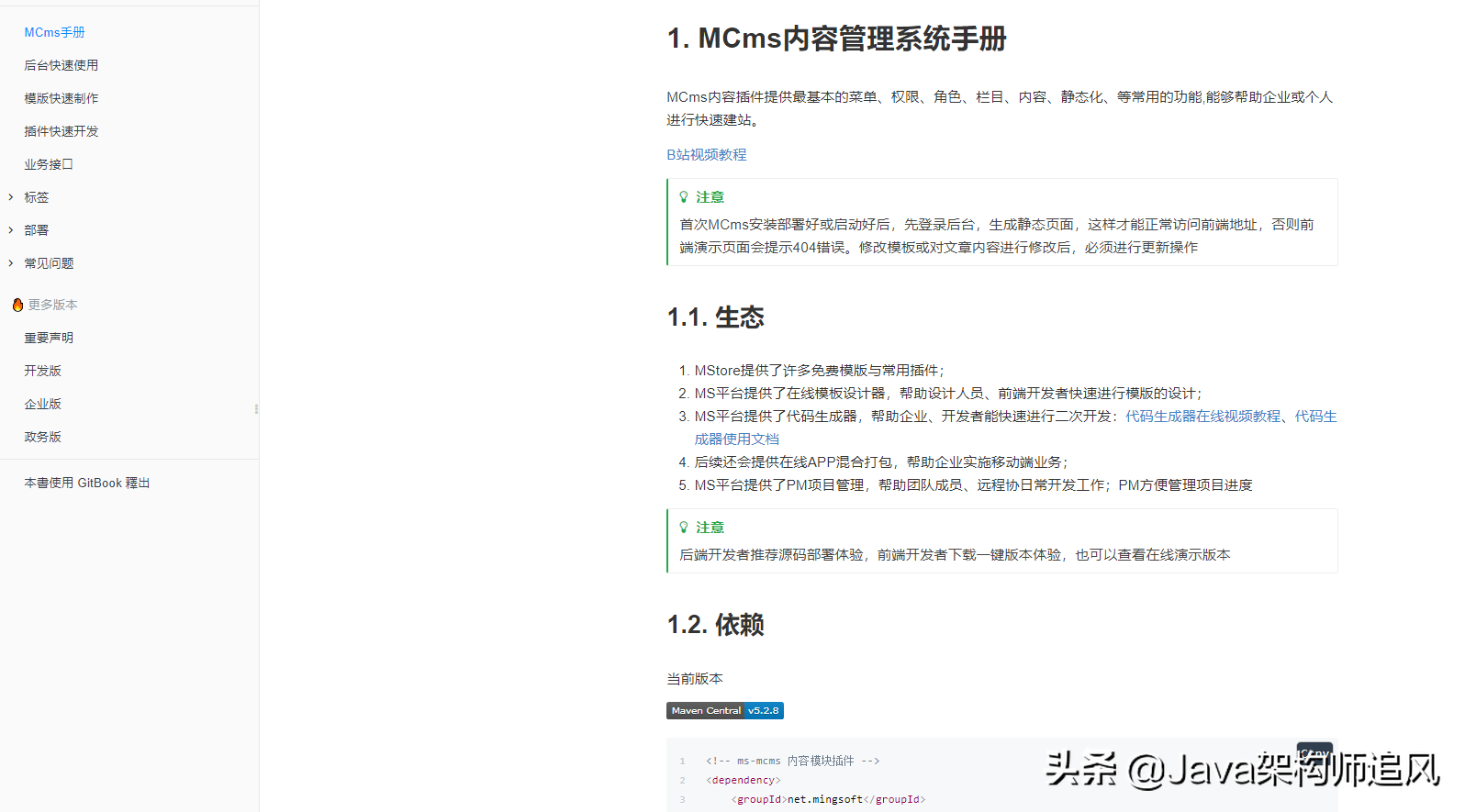This screenshot has width=1465, height=812.
Task: Click the lightbulb icon in the first 注意 box
Action: [x=684, y=197]
